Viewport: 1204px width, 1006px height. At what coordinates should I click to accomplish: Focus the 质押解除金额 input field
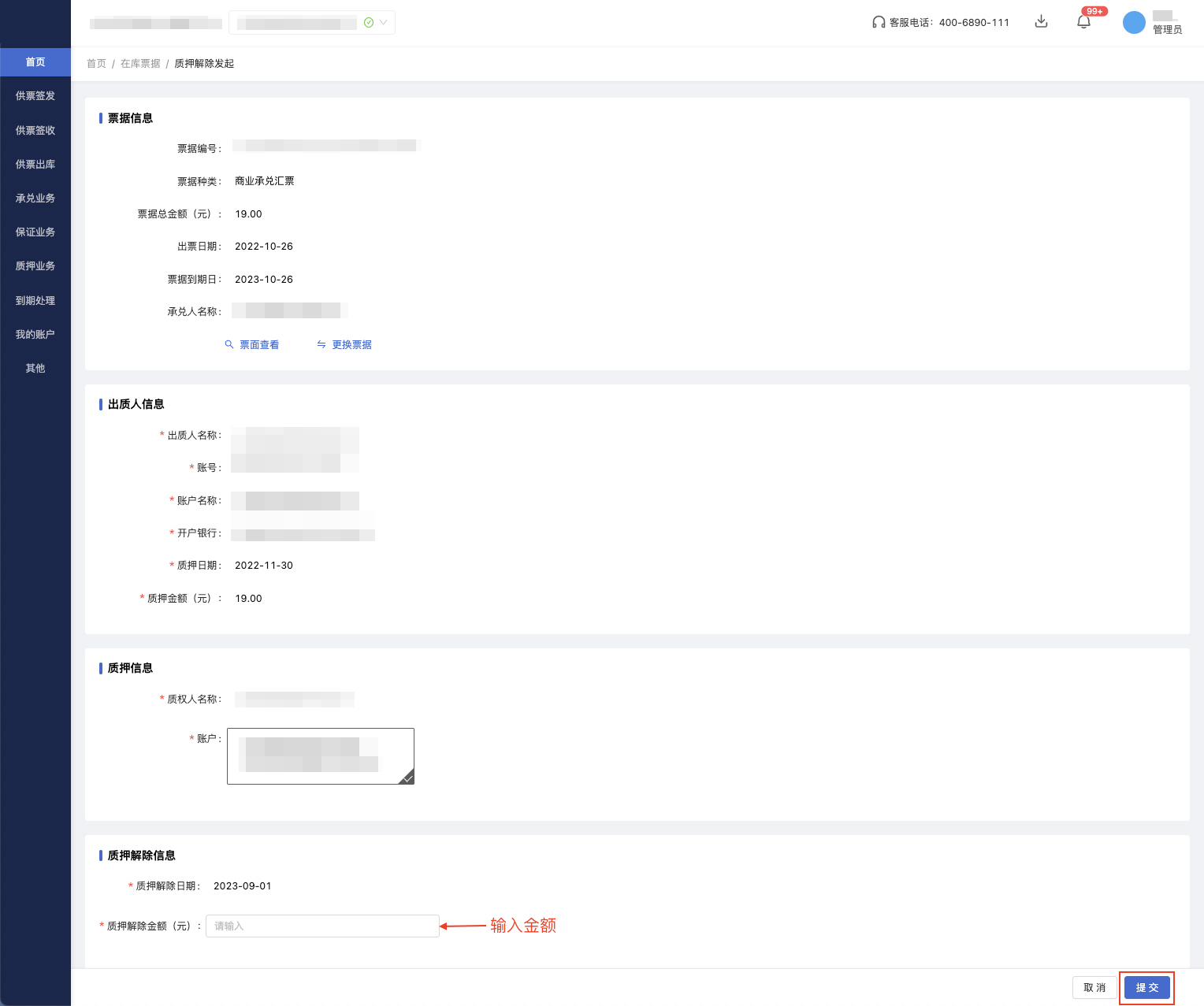tap(321, 926)
